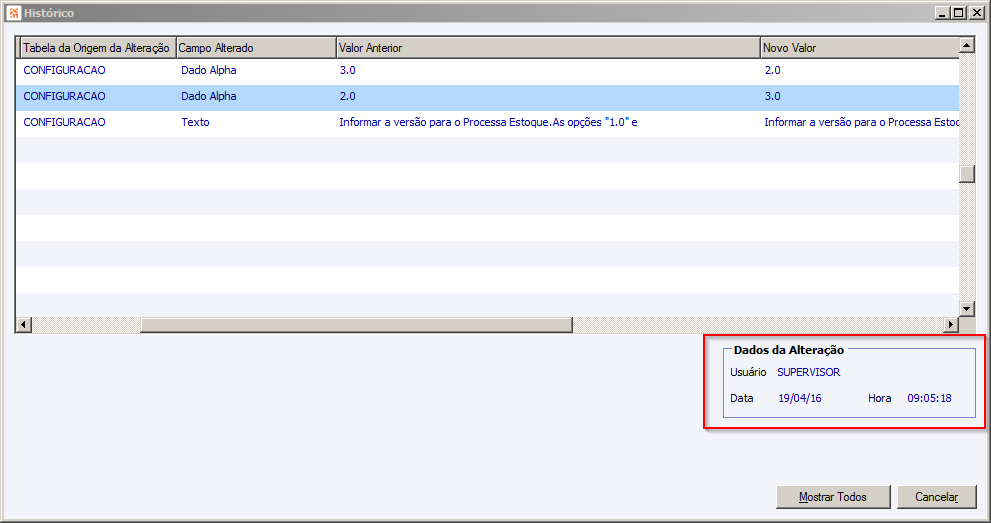Click the Novo Valor column header
This screenshot has height=523, width=991.
860,48
